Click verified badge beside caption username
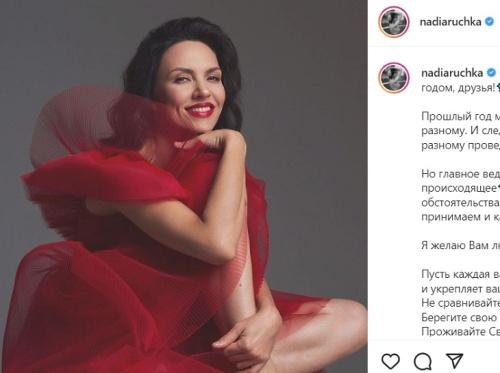The width and height of the screenshot is (500, 373). click(x=491, y=72)
